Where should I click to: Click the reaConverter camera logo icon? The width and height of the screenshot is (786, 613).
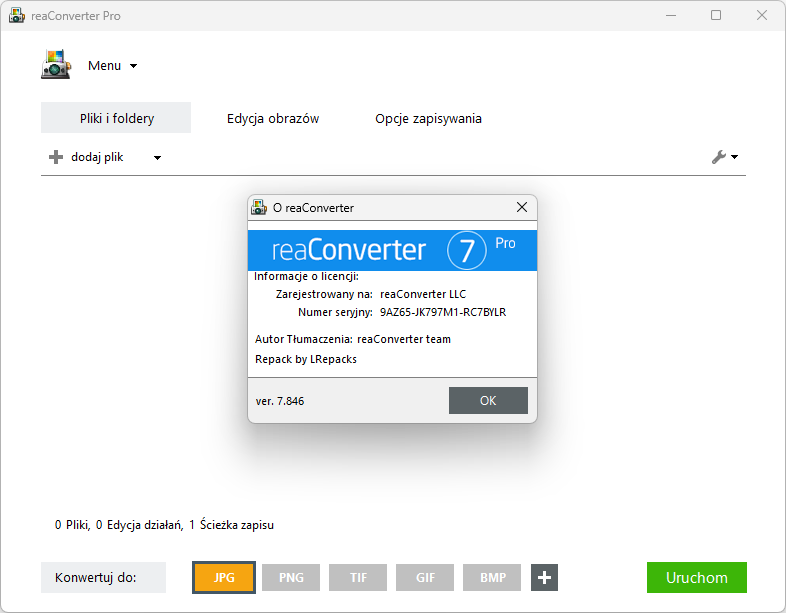click(x=56, y=64)
